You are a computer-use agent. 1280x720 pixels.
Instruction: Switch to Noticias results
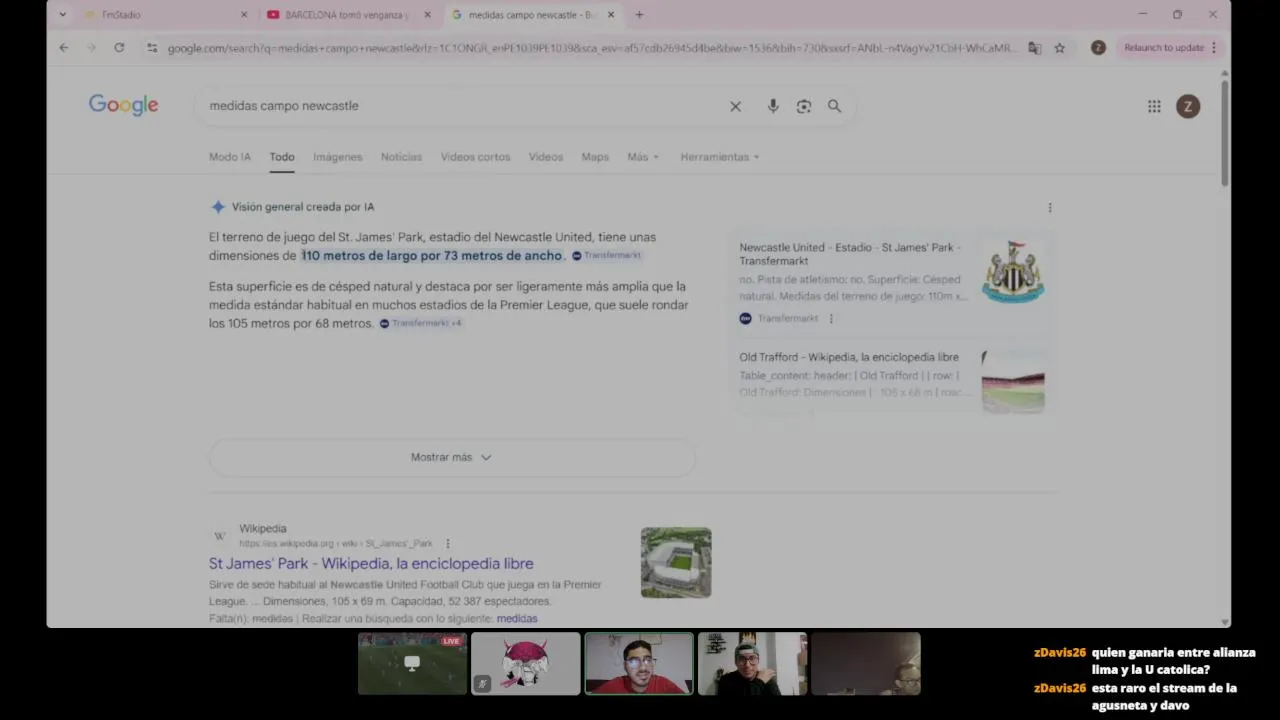coord(401,157)
